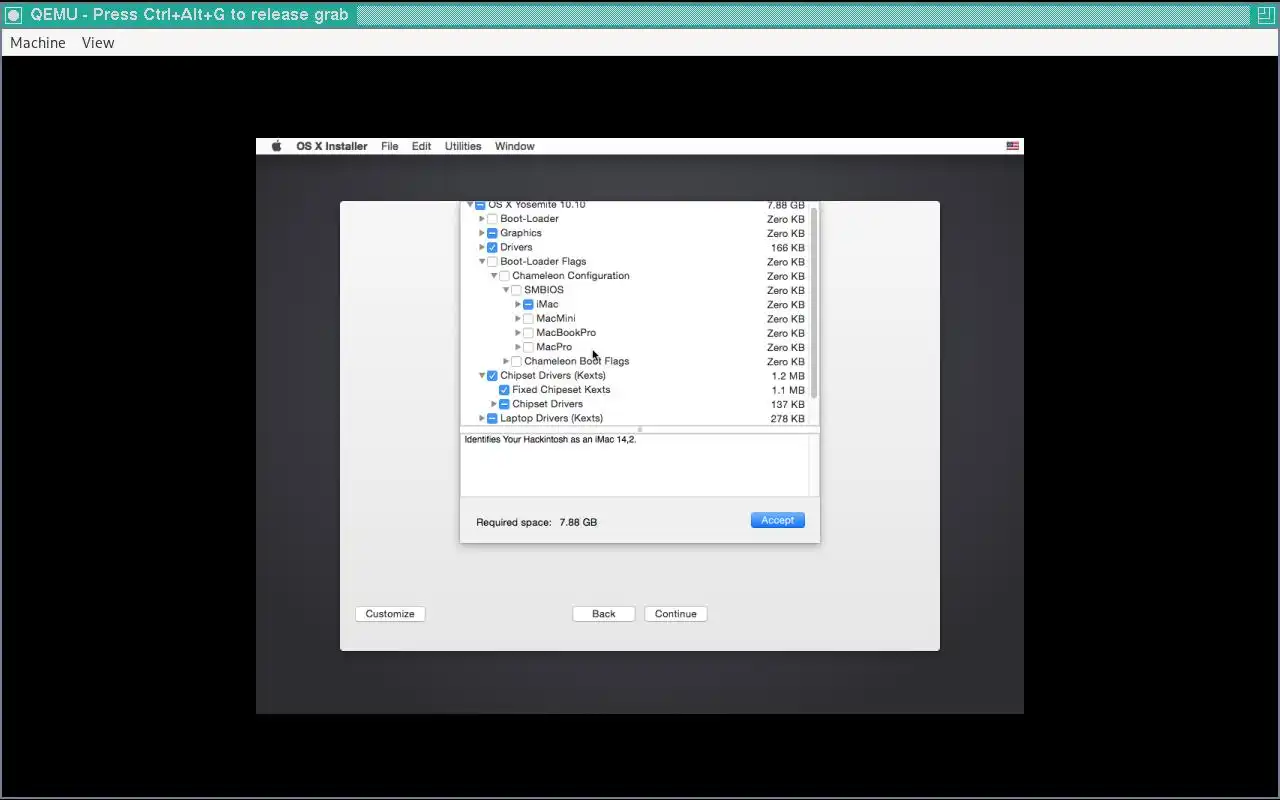The height and width of the screenshot is (800, 1280).
Task: Click the QEMU window icon in titlebar
Action: [x=14, y=15]
